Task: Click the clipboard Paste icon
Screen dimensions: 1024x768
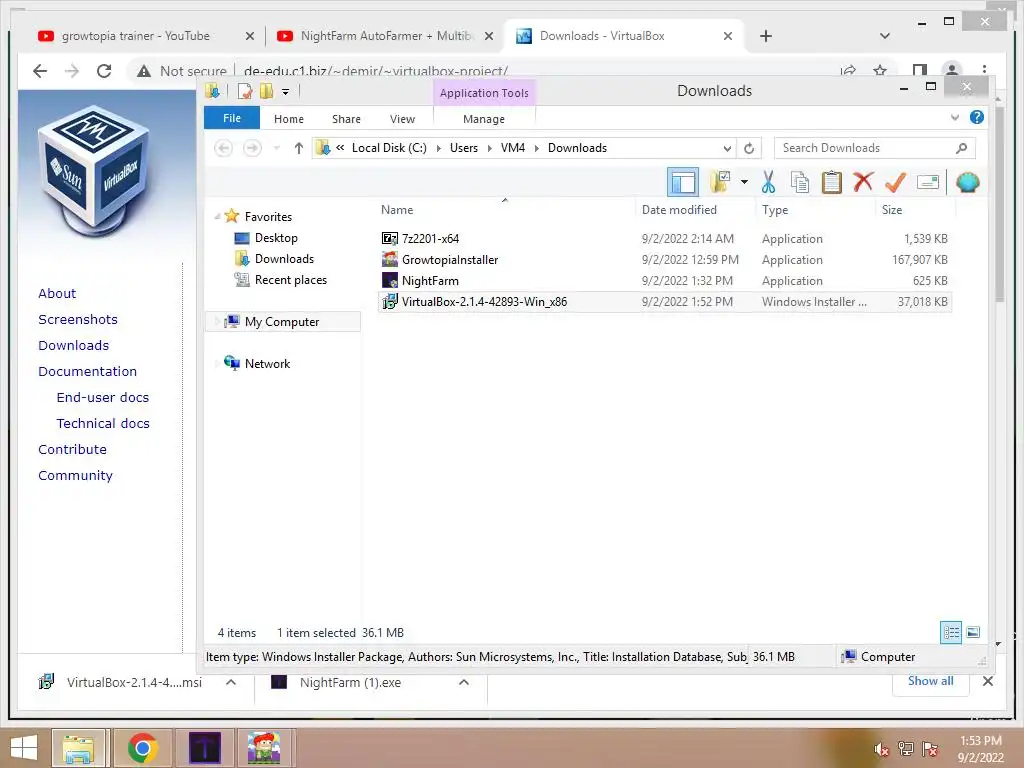Action: coord(831,182)
